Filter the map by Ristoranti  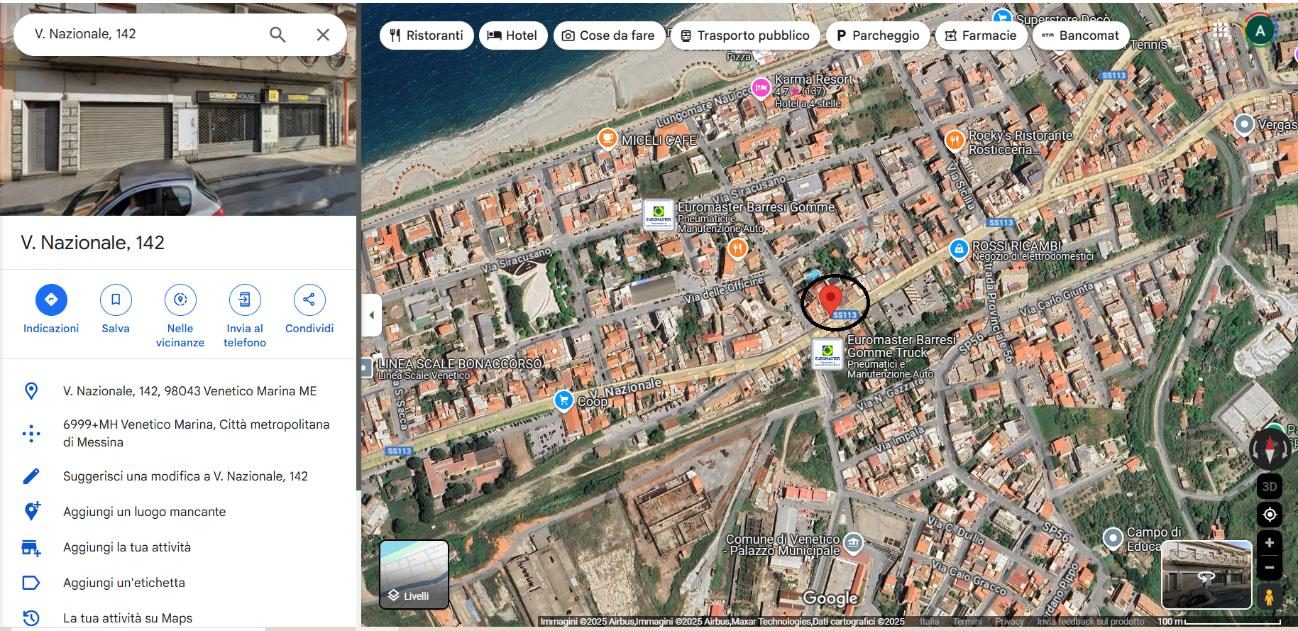(x=426, y=35)
